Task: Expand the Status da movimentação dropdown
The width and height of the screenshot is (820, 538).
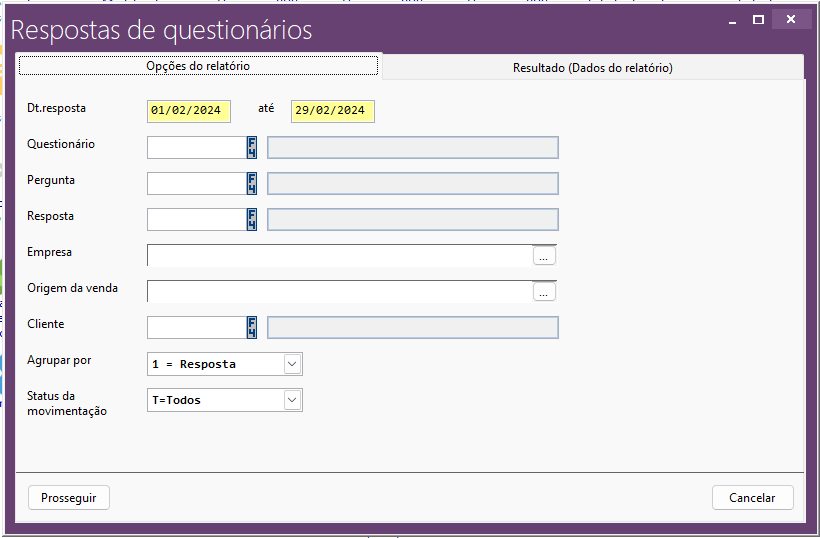Action: pos(292,400)
